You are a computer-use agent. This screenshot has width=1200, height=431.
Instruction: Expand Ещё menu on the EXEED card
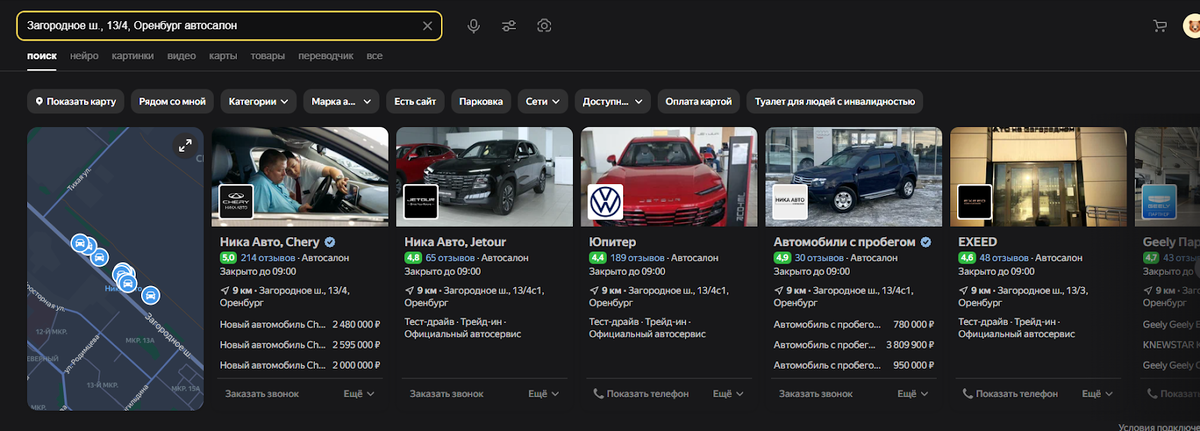coord(1097,394)
